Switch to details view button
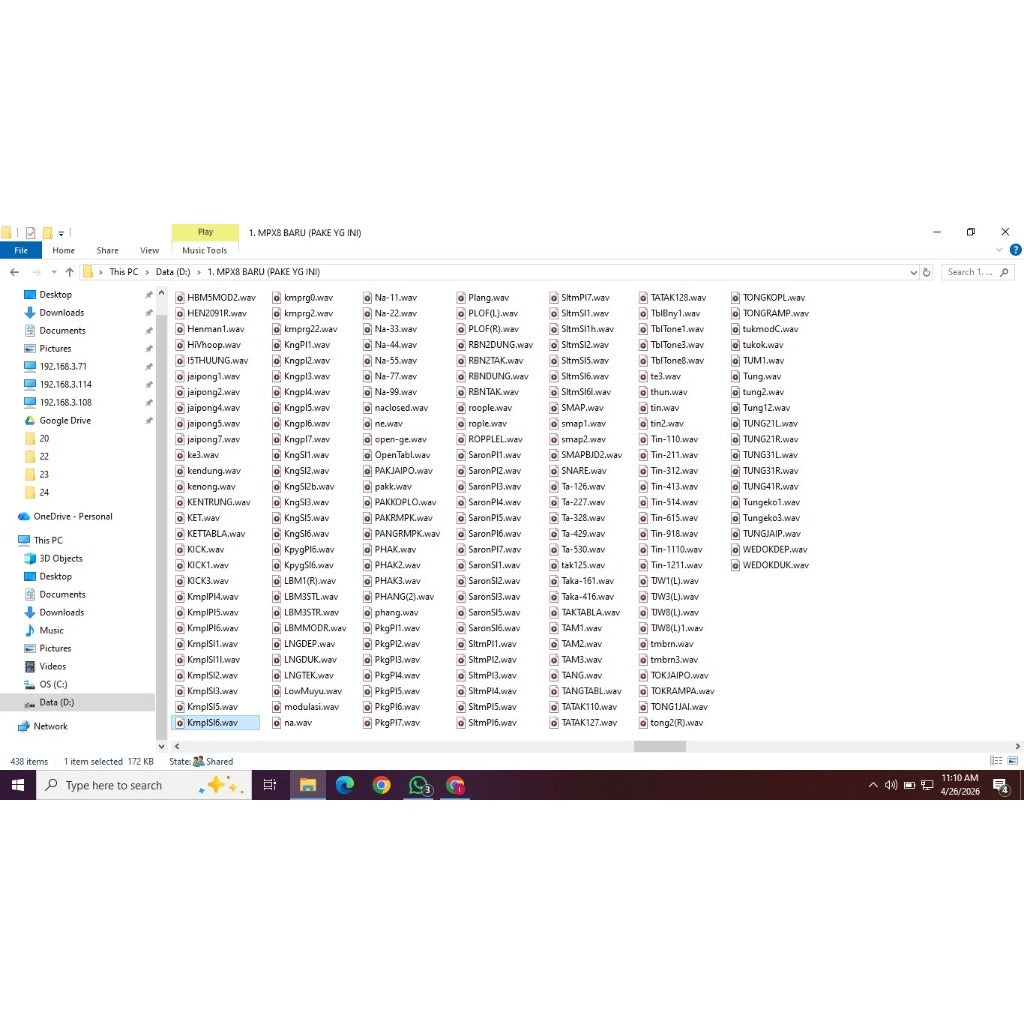This screenshot has width=1024, height=1024. coord(996,761)
